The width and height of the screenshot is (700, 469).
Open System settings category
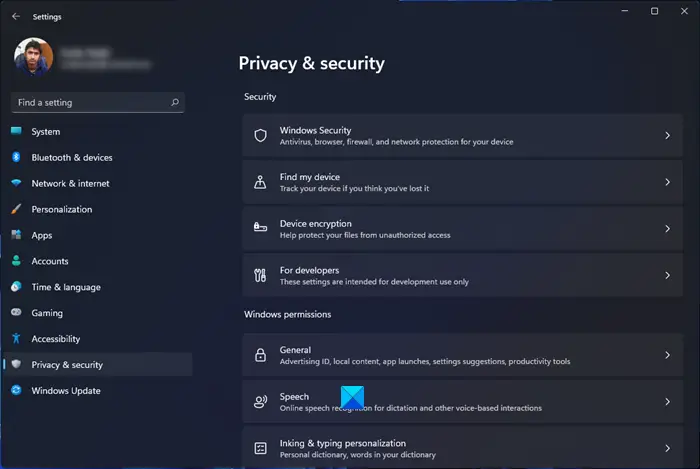click(x=97, y=132)
